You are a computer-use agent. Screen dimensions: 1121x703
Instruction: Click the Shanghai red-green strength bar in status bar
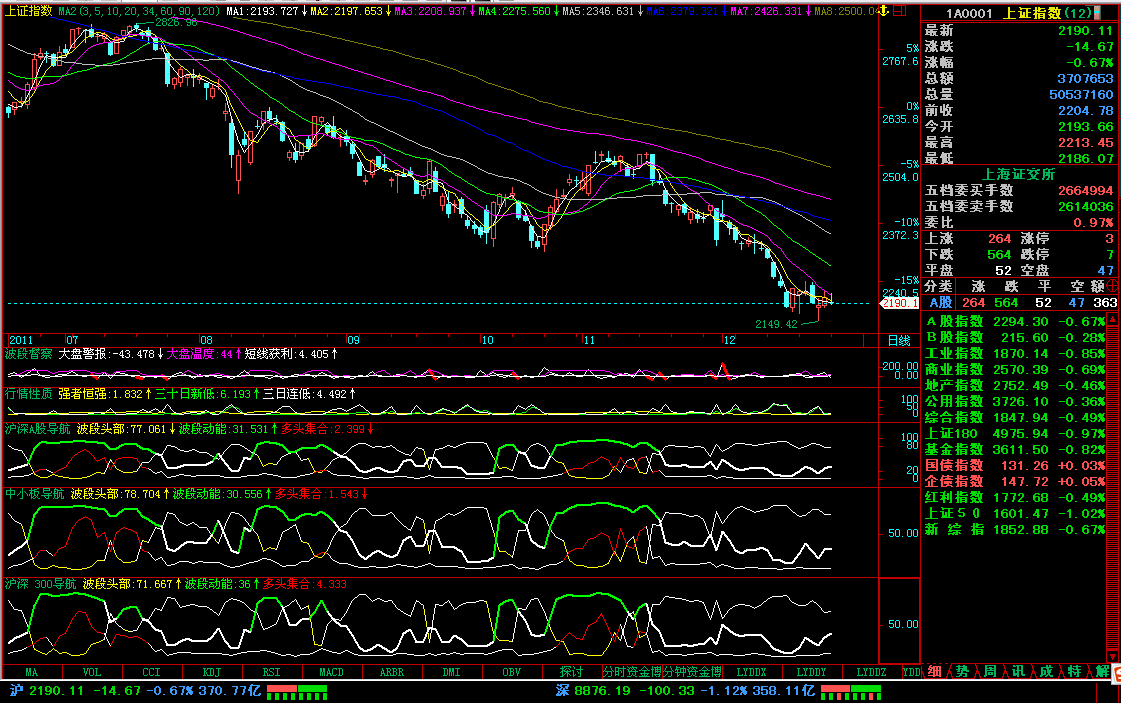(297, 691)
